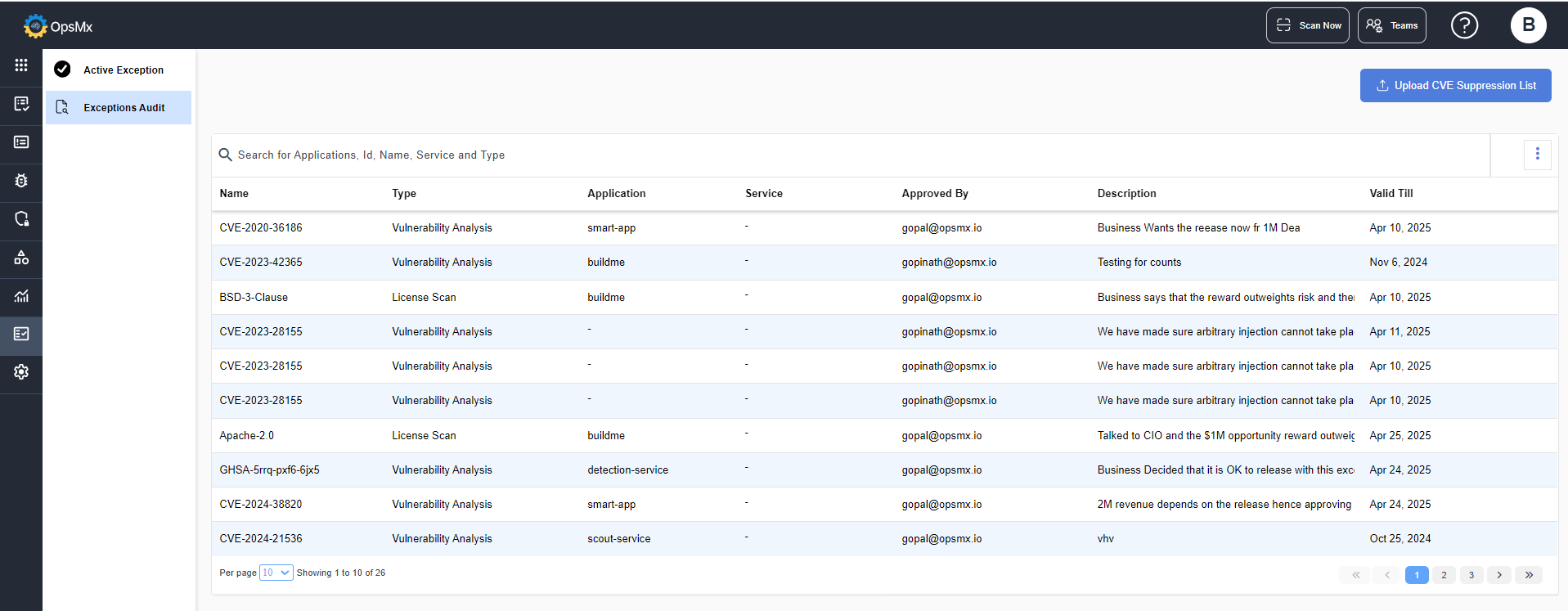Viewport: 1568px width, 611px height.
Task: Go to the next page arrow
Action: click(1498, 575)
